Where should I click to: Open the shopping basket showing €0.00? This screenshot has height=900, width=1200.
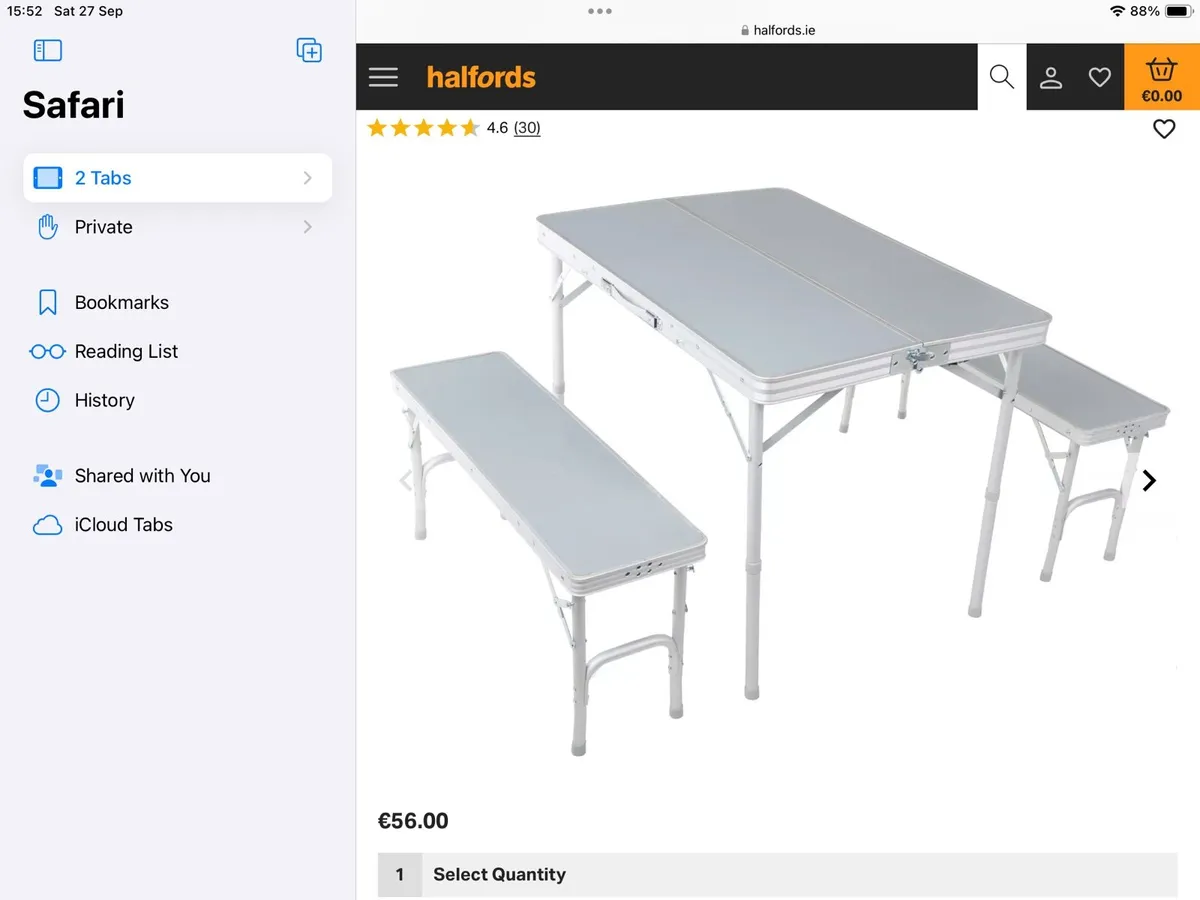click(x=1161, y=78)
